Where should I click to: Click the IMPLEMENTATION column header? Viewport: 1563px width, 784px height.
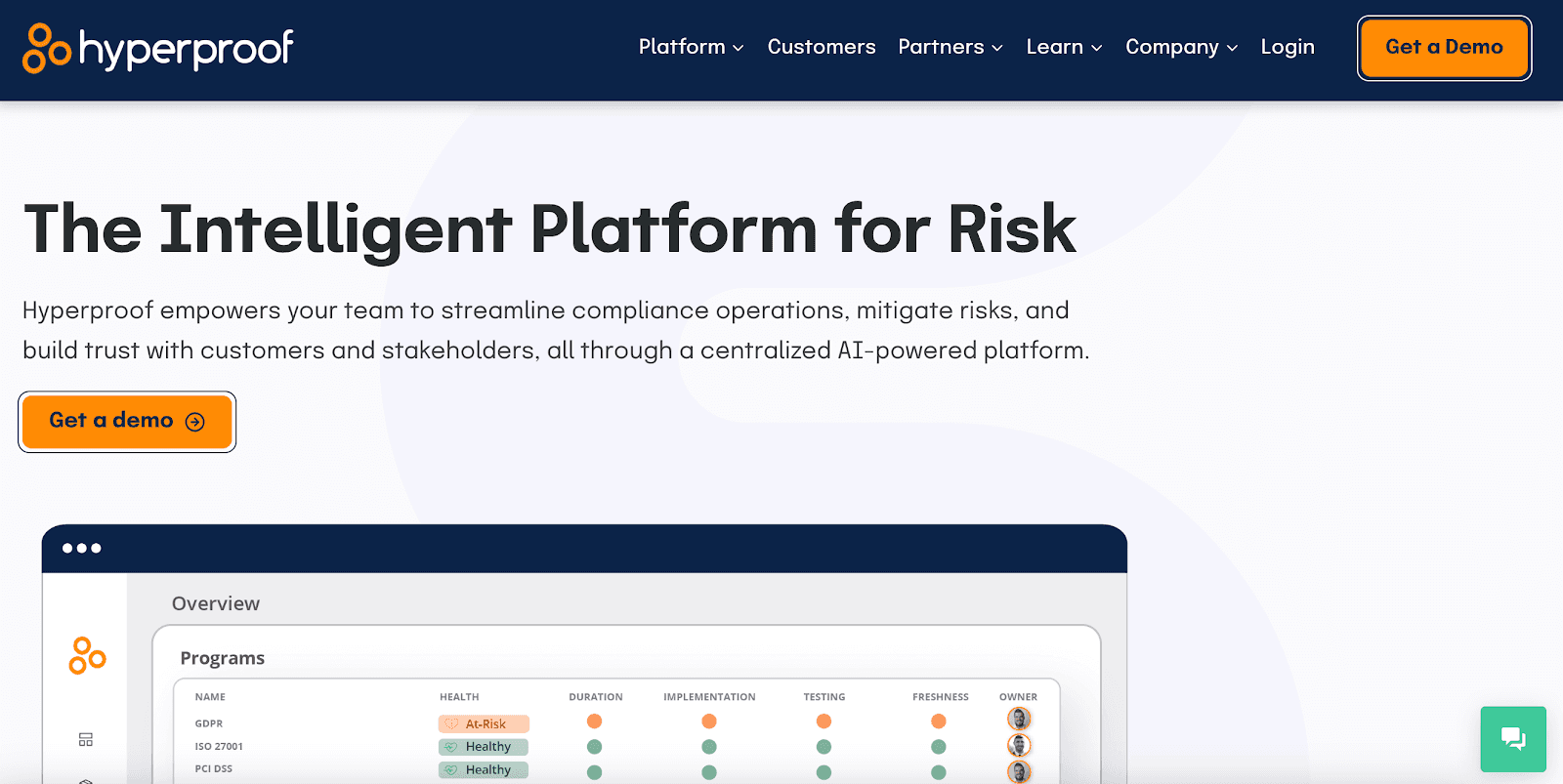click(x=709, y=697)
